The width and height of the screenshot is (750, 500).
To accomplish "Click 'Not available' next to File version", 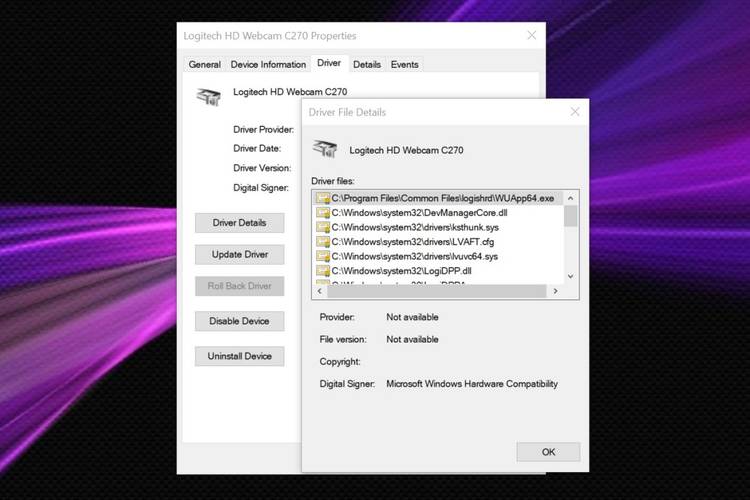I will coord(412,339).
